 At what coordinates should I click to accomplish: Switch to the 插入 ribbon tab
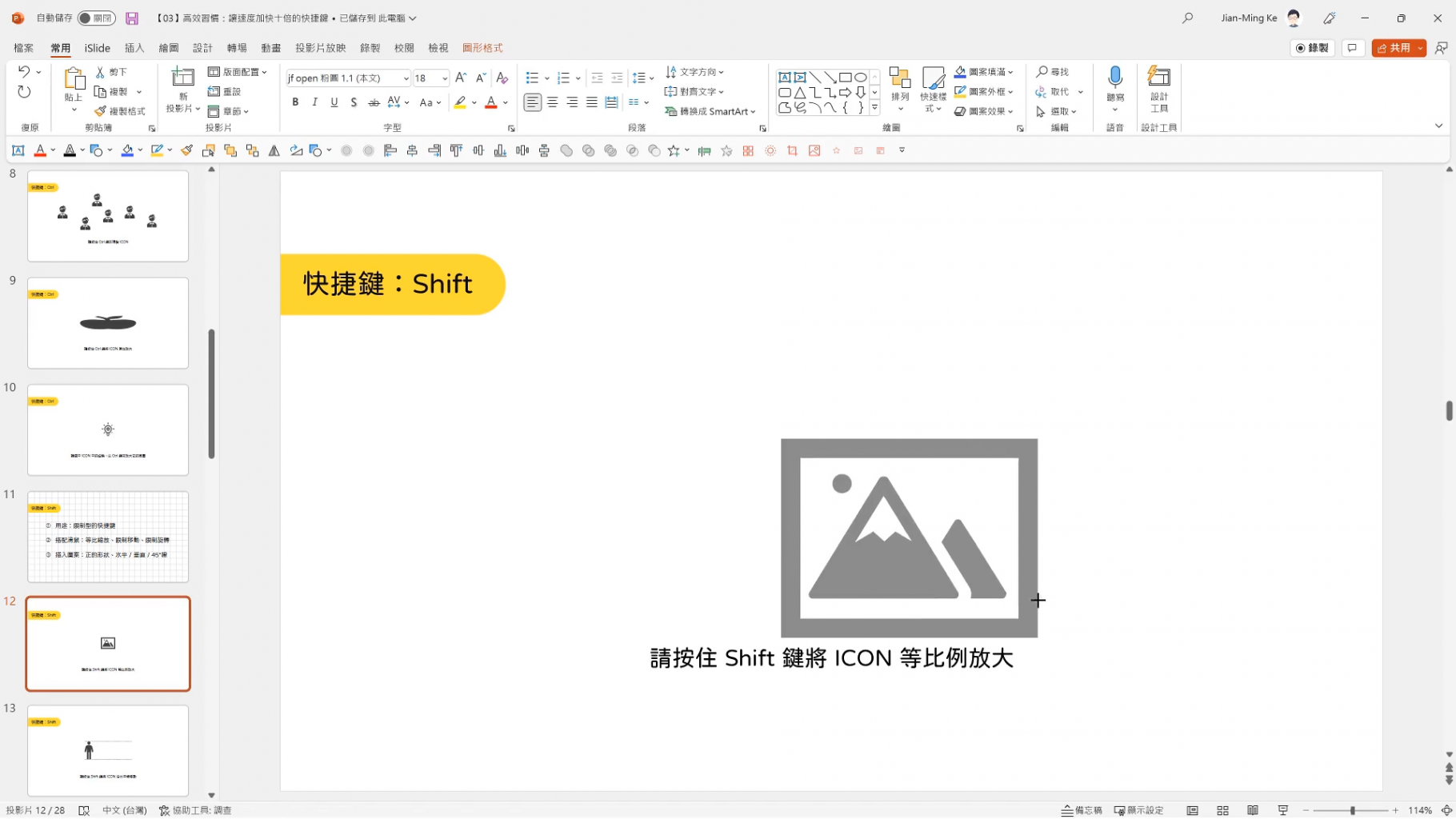point(134,47)
